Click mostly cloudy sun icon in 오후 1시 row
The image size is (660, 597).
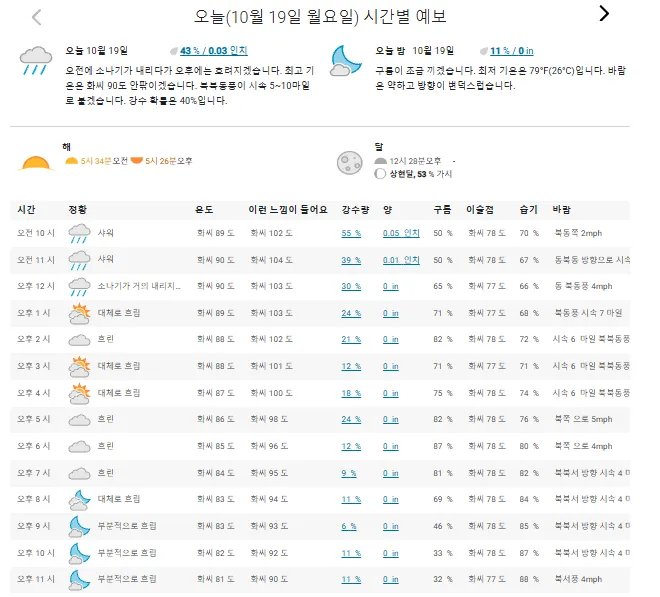[x=80, y=314]
